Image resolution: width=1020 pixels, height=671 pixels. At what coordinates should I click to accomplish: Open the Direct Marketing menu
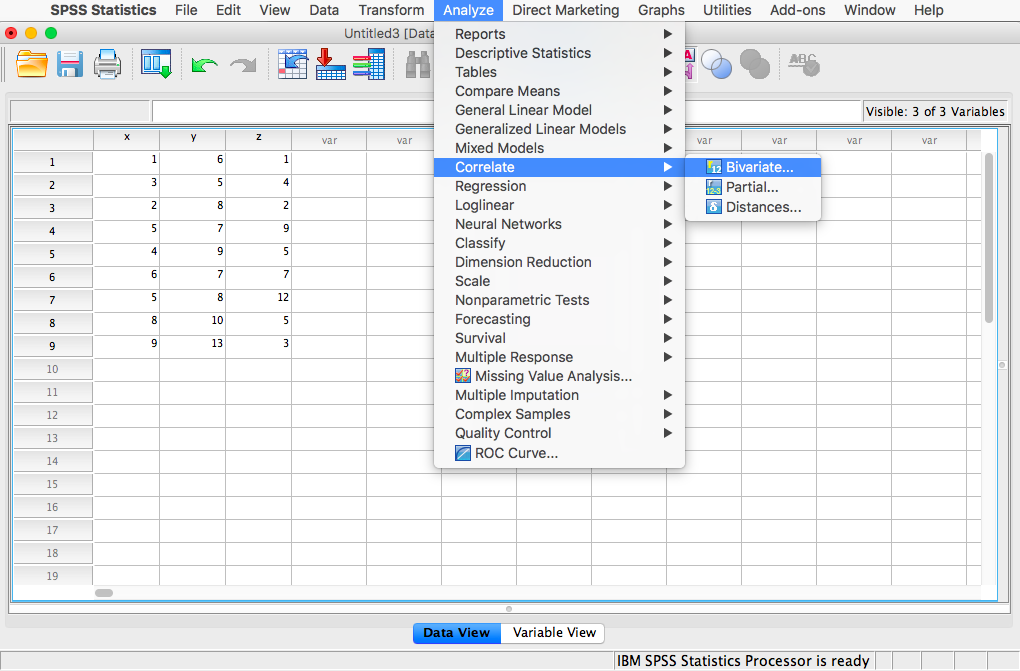pyautogui.click(x=566, y=10)
